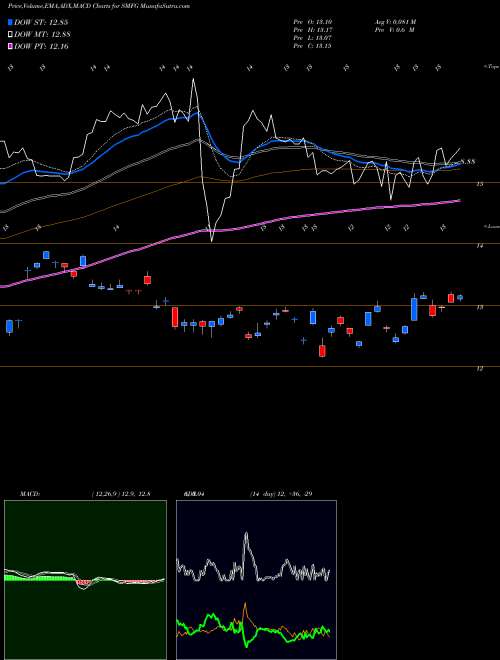Click the last blue candlestick on the right

click(x=460, y=298)
